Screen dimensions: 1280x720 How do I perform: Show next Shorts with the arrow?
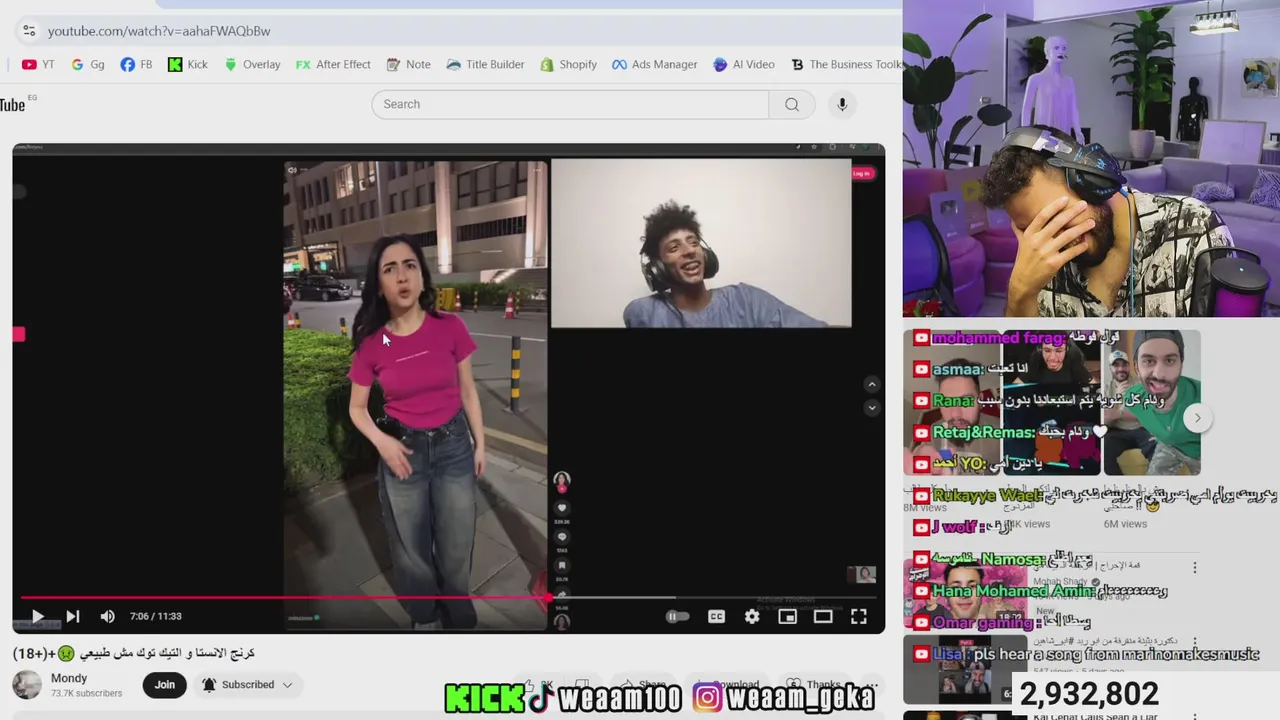coord(1197,418)
